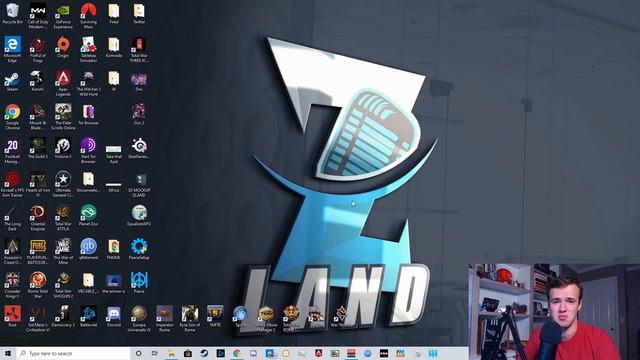The width and height of the screenshot is (640, 360).
Task: Select the Battle.net launcher icon
Action: click(x=88, y=317)
